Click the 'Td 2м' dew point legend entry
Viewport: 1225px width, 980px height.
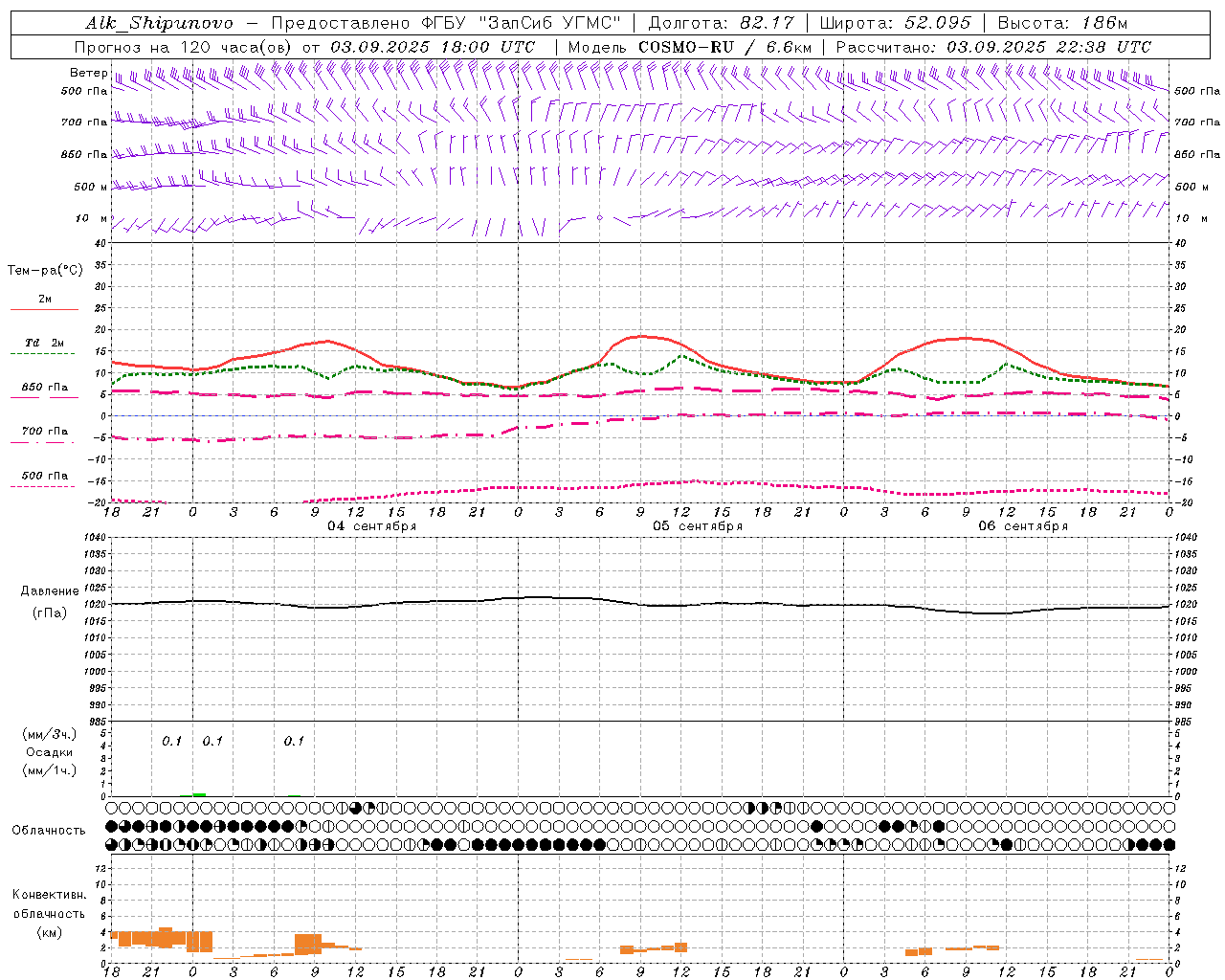pyautogui.click(x=45, y=343)
